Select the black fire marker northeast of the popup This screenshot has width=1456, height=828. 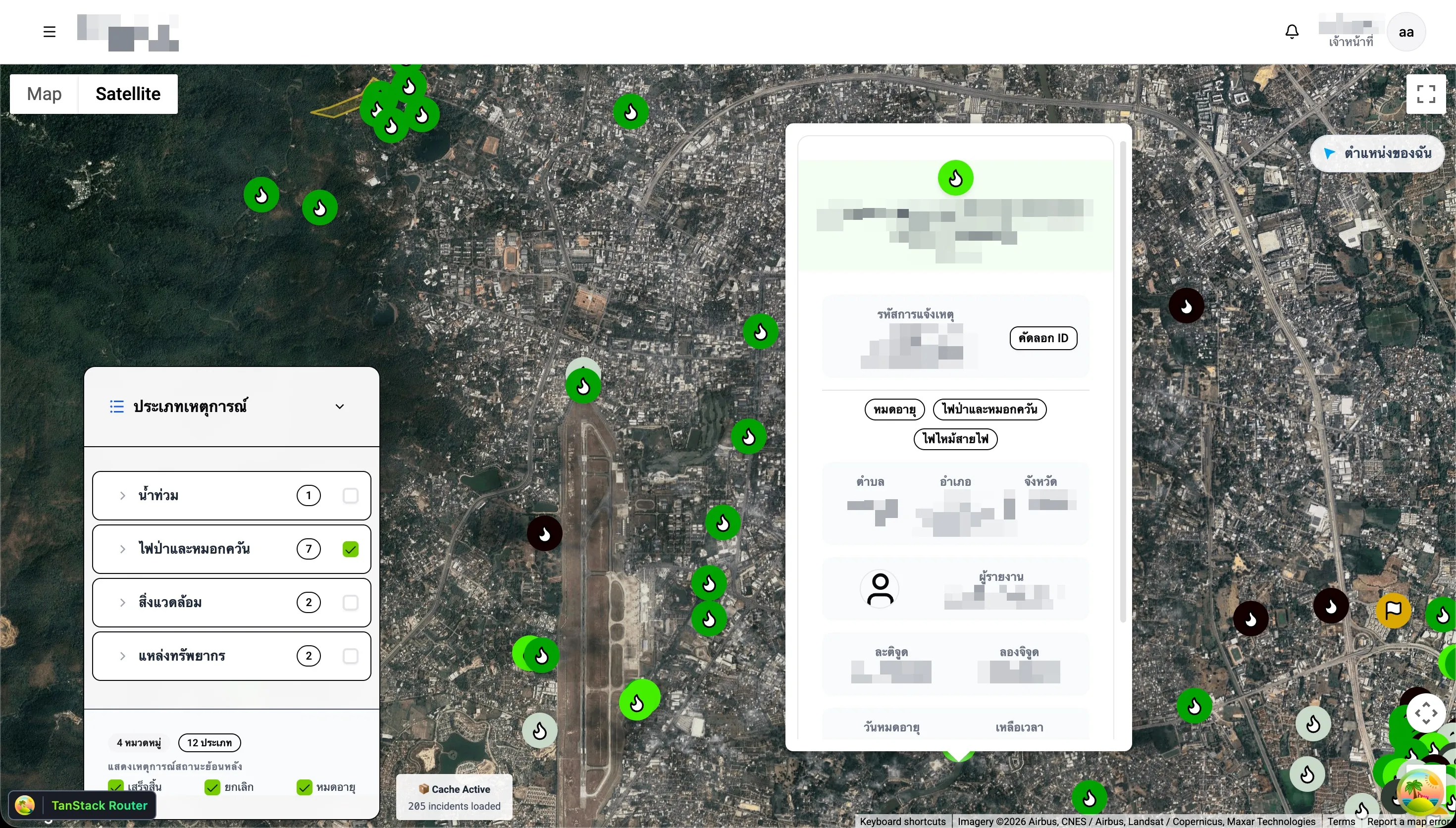coord(1186,306)
